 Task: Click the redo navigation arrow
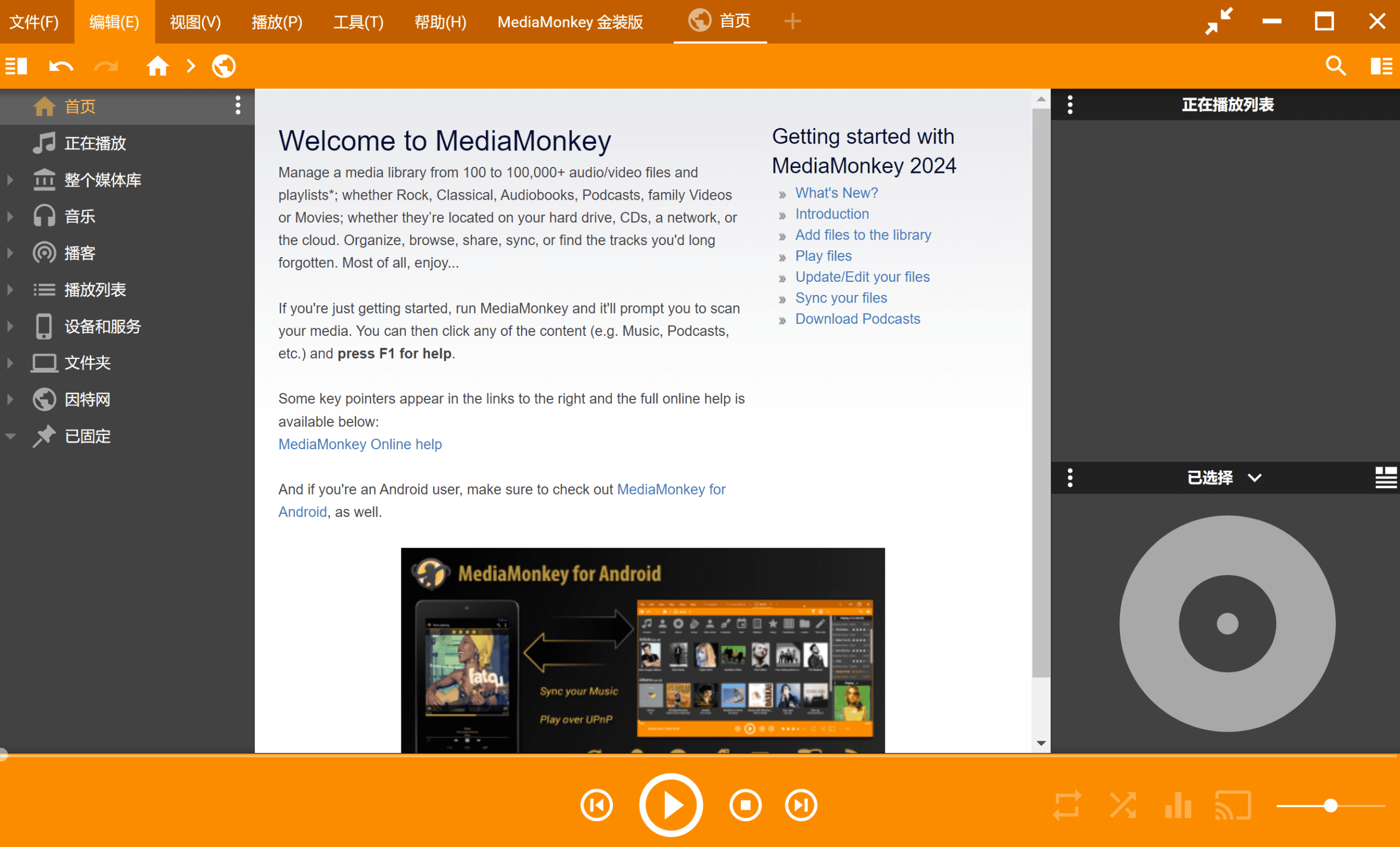(x=106, y=67)
